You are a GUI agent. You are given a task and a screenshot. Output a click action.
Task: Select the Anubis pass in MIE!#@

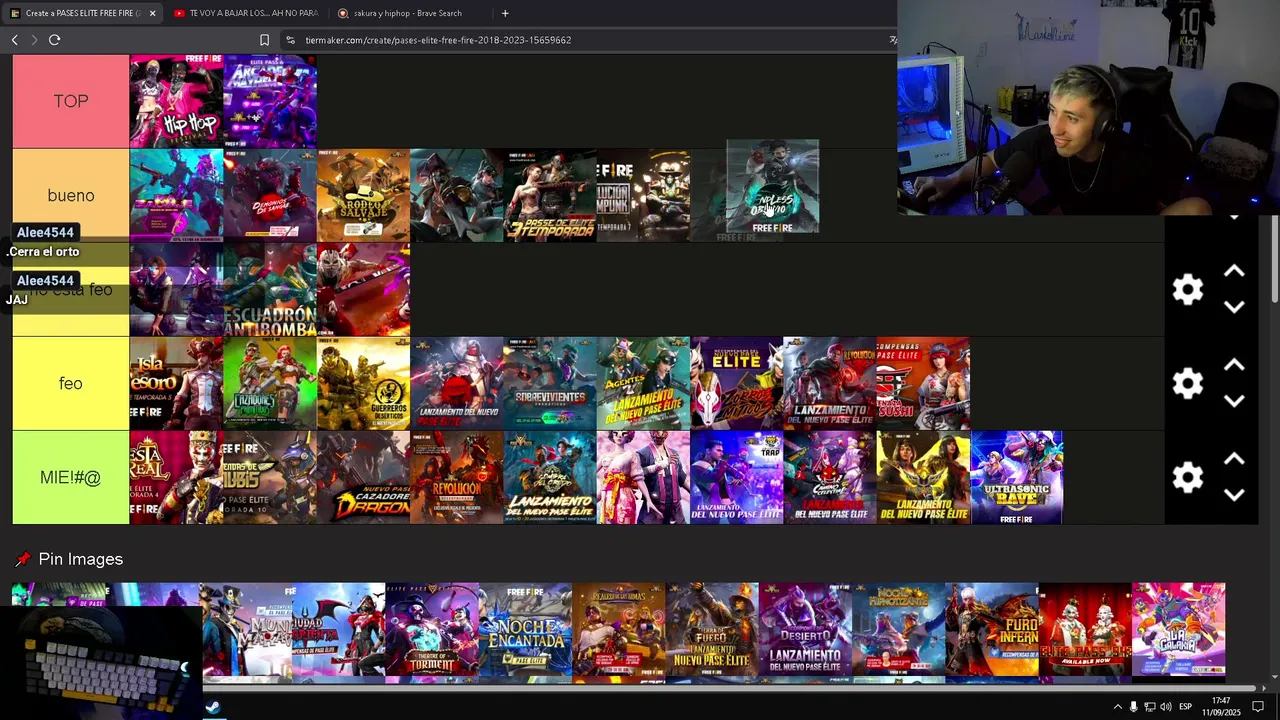270,477
